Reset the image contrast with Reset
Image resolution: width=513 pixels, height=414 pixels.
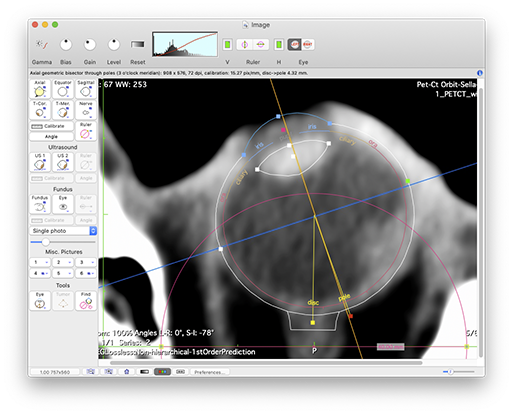[137, 44]
